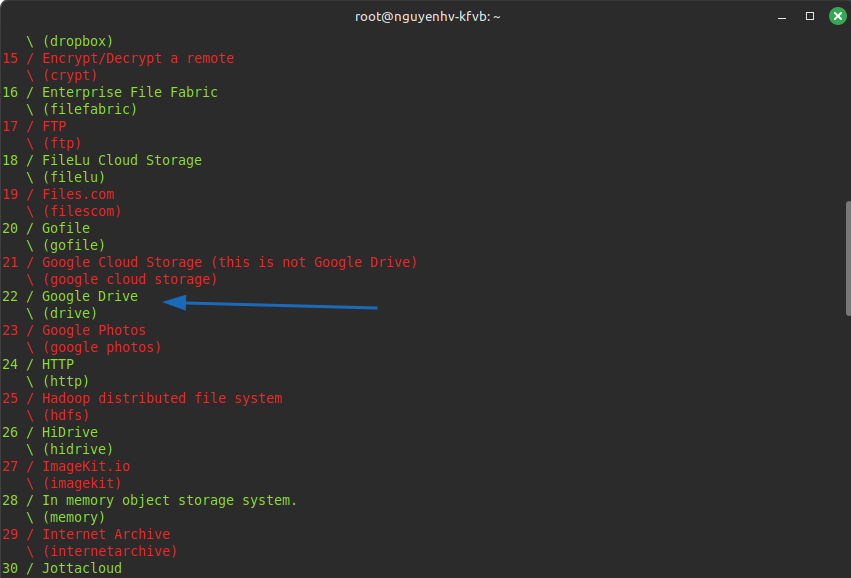This screenshot has width=851, height=578.
Task: Click the Hadoop distributed file system line
Action: coord(162,398)
